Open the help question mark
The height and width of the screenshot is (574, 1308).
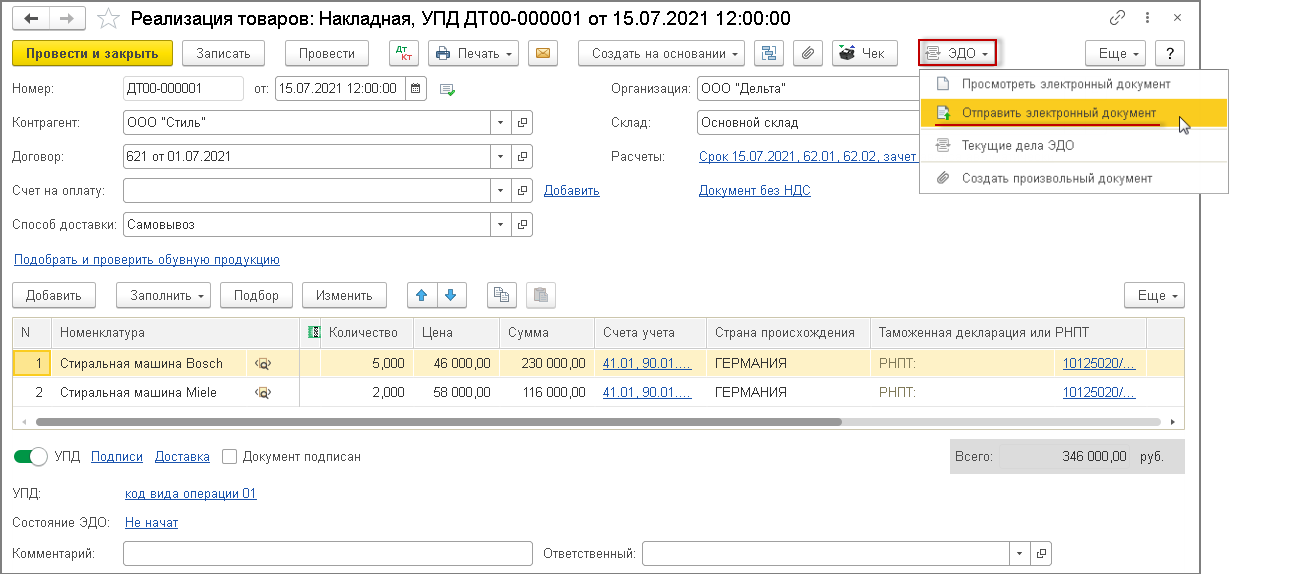[x=1170, y=53]
